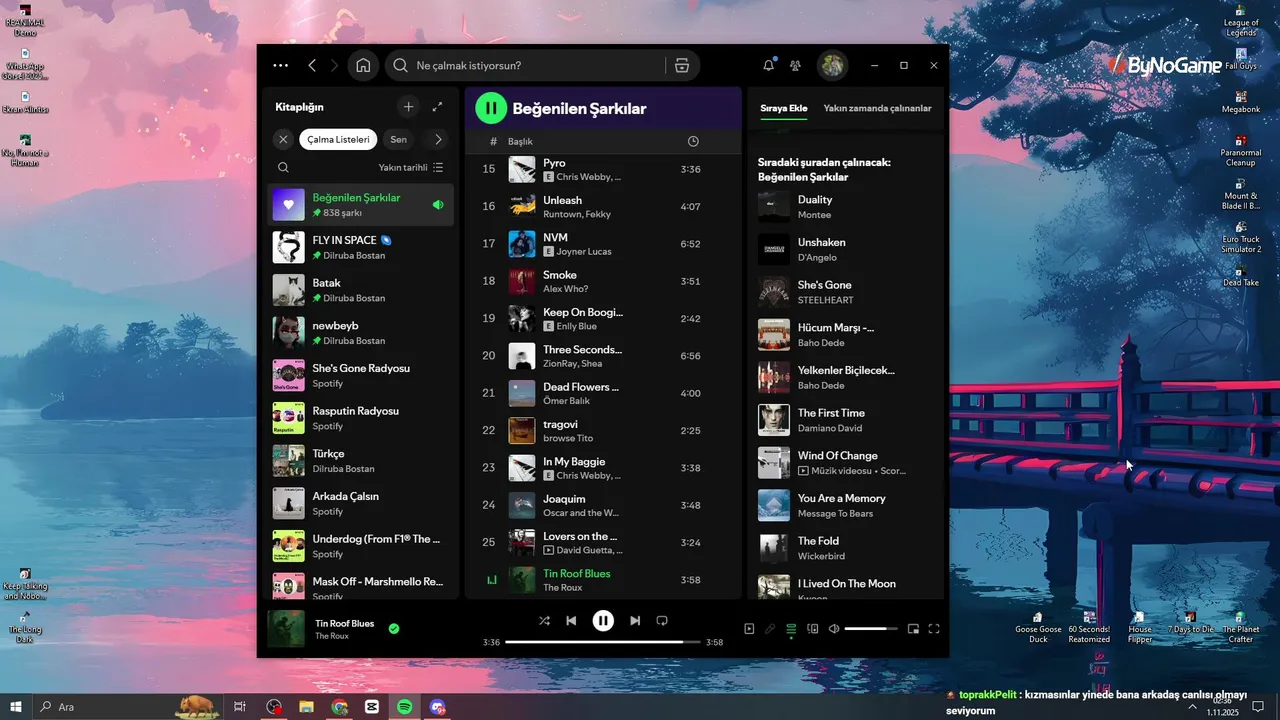Skip to the previous track

tap(571, 620)
